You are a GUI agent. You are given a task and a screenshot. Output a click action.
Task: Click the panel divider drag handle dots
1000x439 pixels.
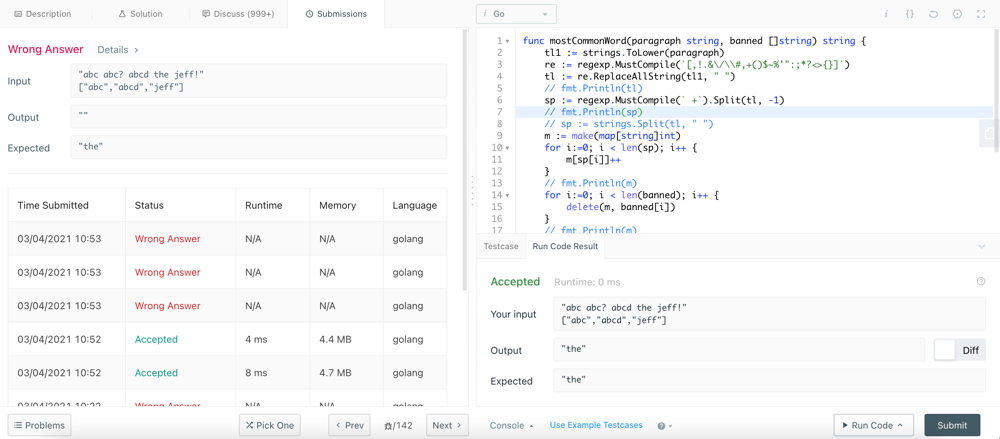coord(472,191)
